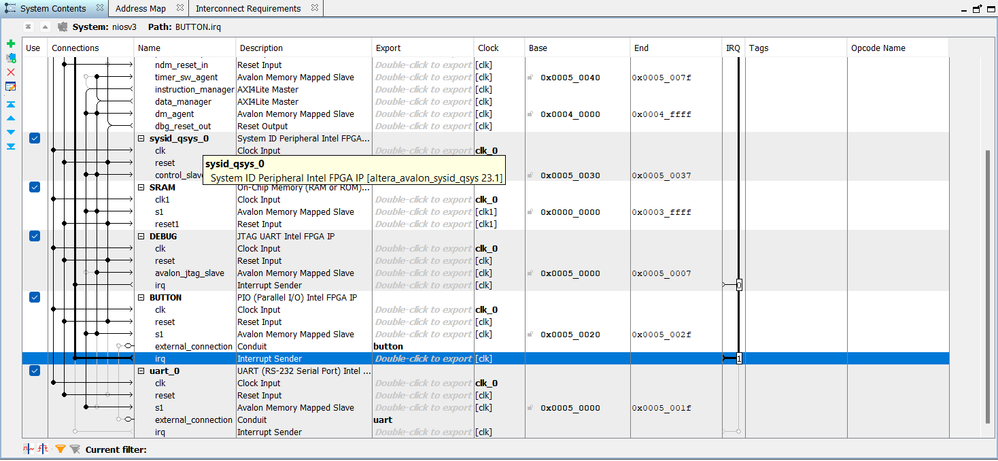Select the dbg_reset_out row name

183,127
